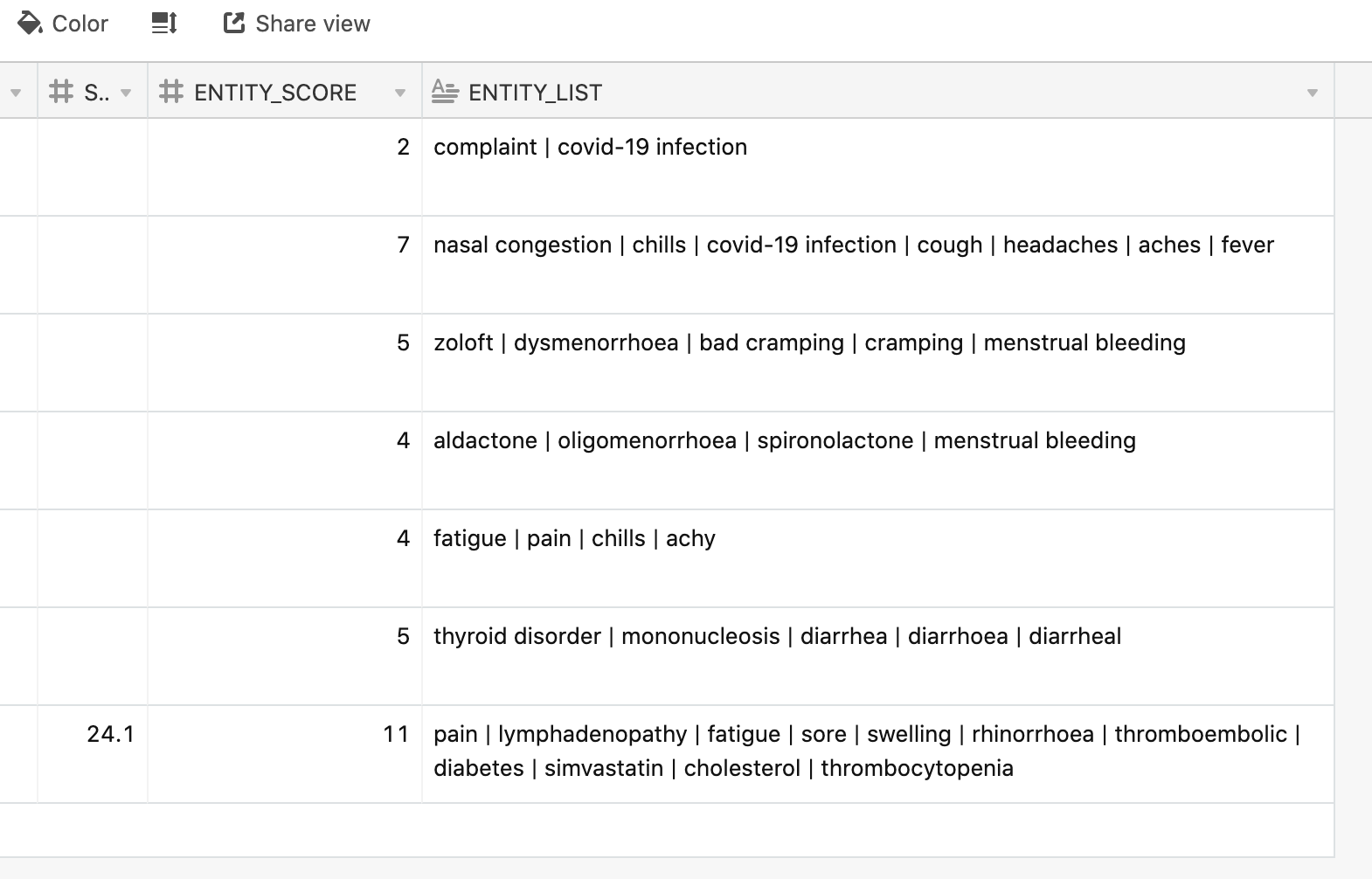The width and height of the screenshot is (1372, 879).
Task: Open the Color menu
Action: [x=63, y=24]
